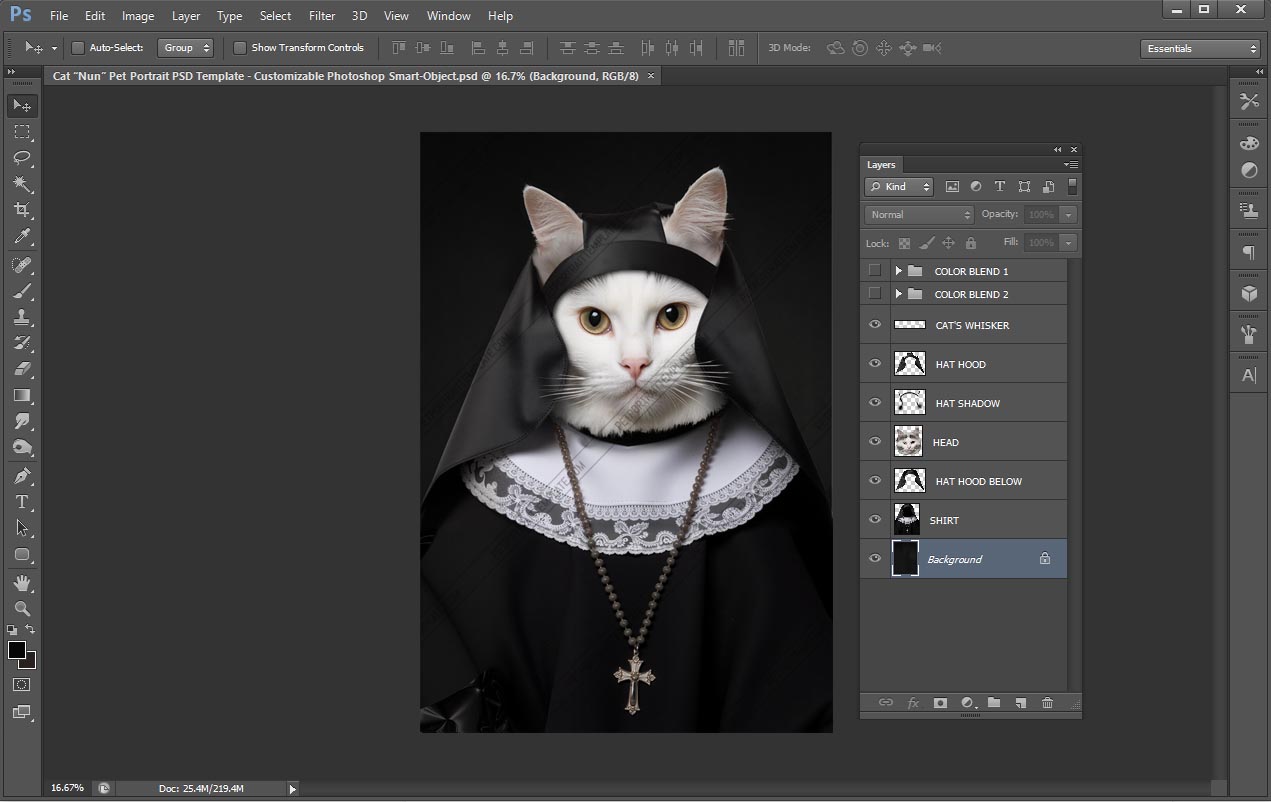This screenshot has height=802, width=1271.
Task: Select the HAT SHADOW layer thumbnail
Action: 909,403
